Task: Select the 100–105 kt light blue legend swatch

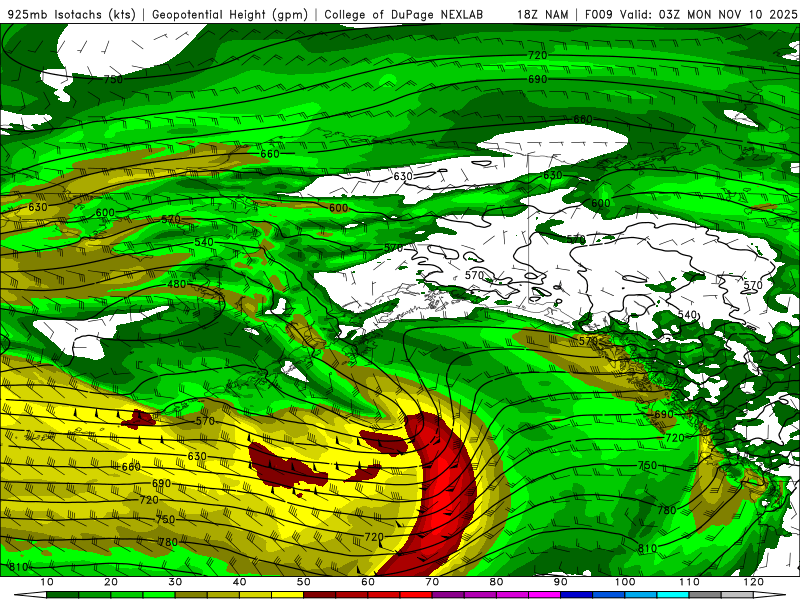Action: pos(641,595)
